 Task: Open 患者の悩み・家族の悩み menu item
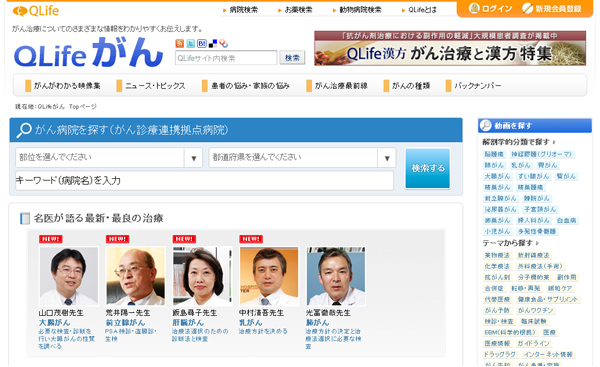click(246, 86)
